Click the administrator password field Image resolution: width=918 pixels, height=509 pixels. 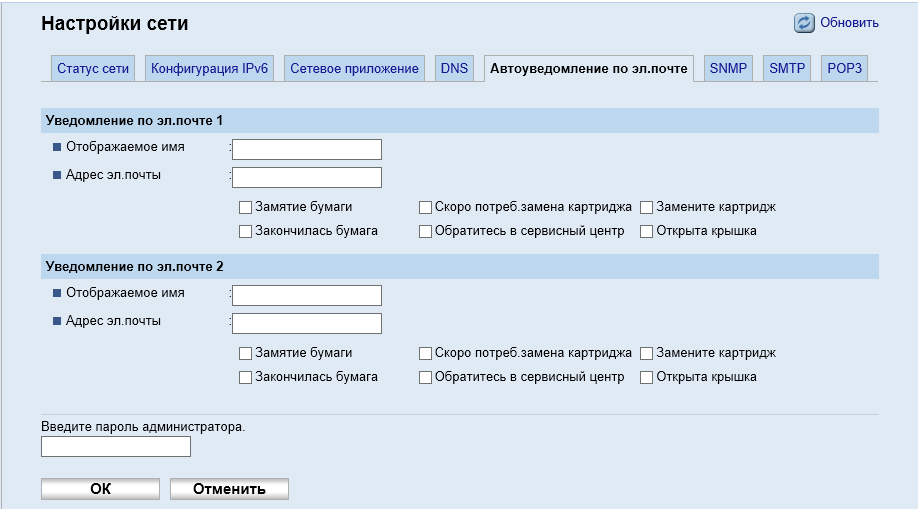[116, 447]
